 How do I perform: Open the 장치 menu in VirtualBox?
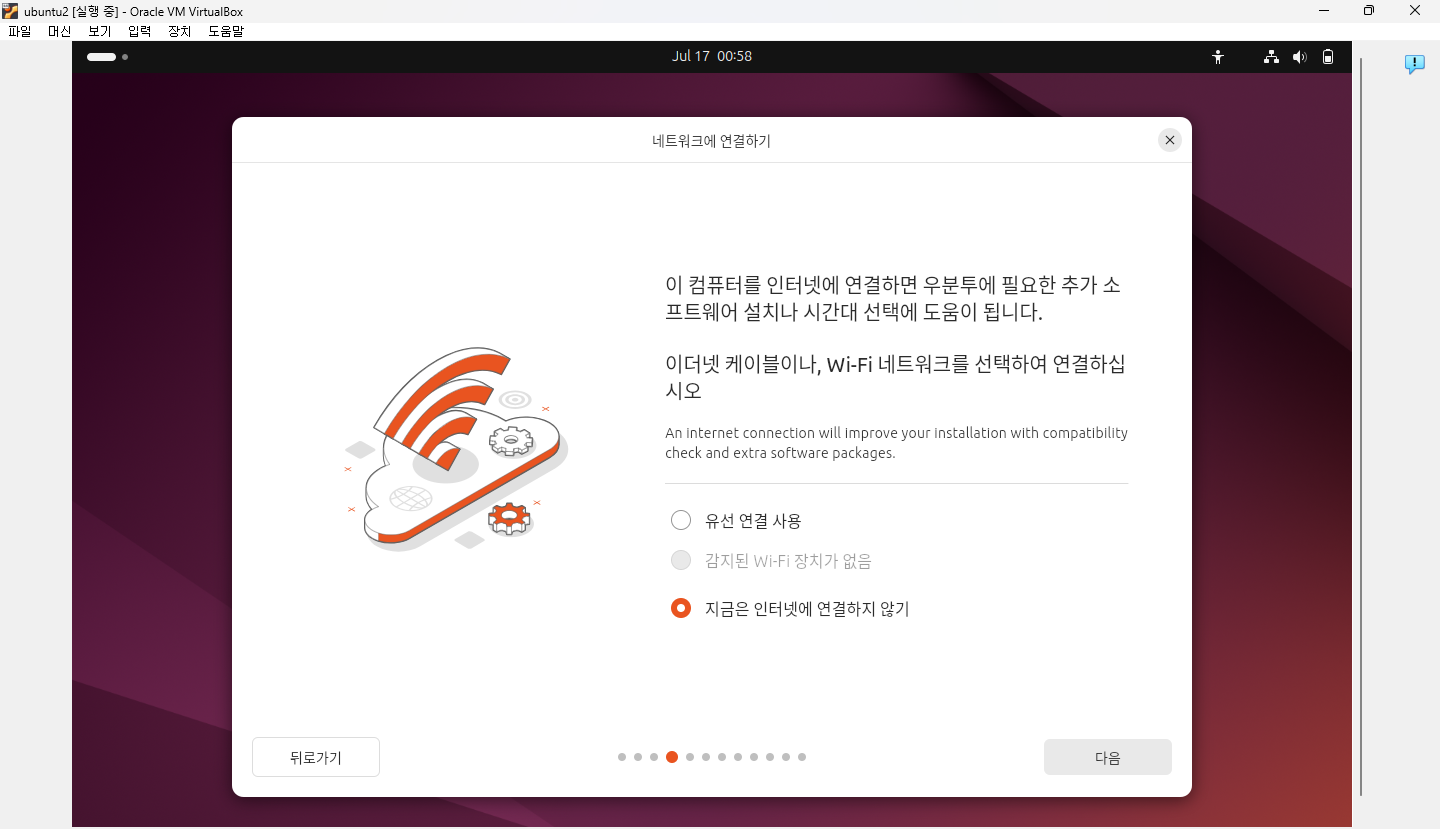(x=180, y=31)
